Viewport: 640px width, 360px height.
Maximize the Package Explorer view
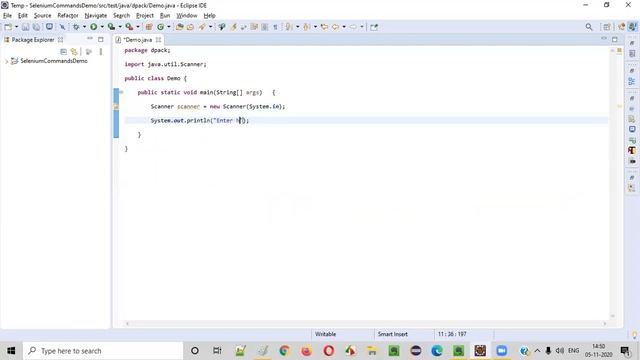[100, 39]
